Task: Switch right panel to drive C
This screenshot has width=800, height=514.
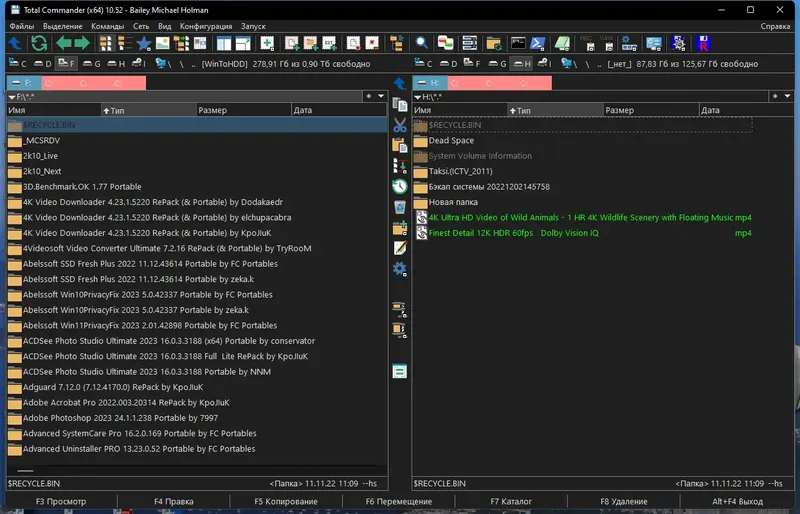Action: coord(423,63)
